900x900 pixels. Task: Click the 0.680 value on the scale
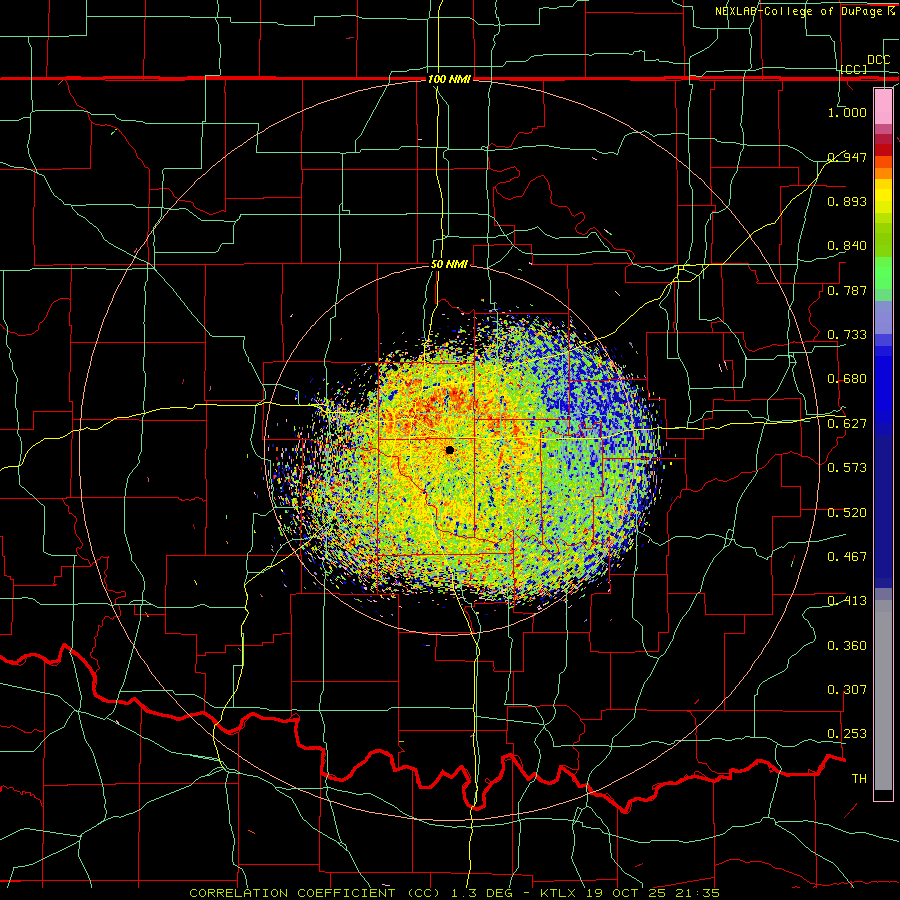click(x=847, y=379)
